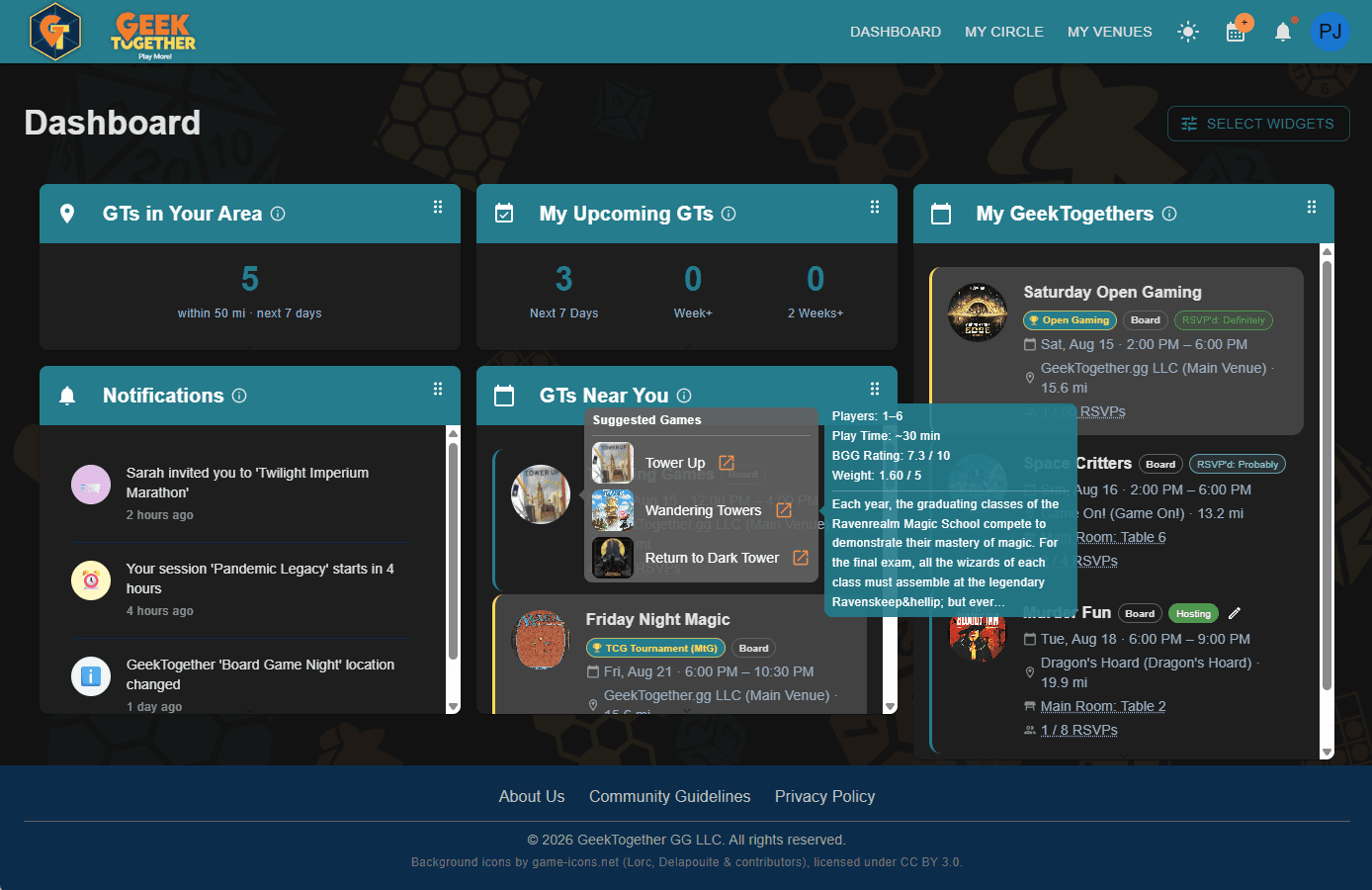Image resolution: width=1372 pixels, height=890 pixels.
Task: Click drag handle on GTs Near You widget
Action: [875, 389]
